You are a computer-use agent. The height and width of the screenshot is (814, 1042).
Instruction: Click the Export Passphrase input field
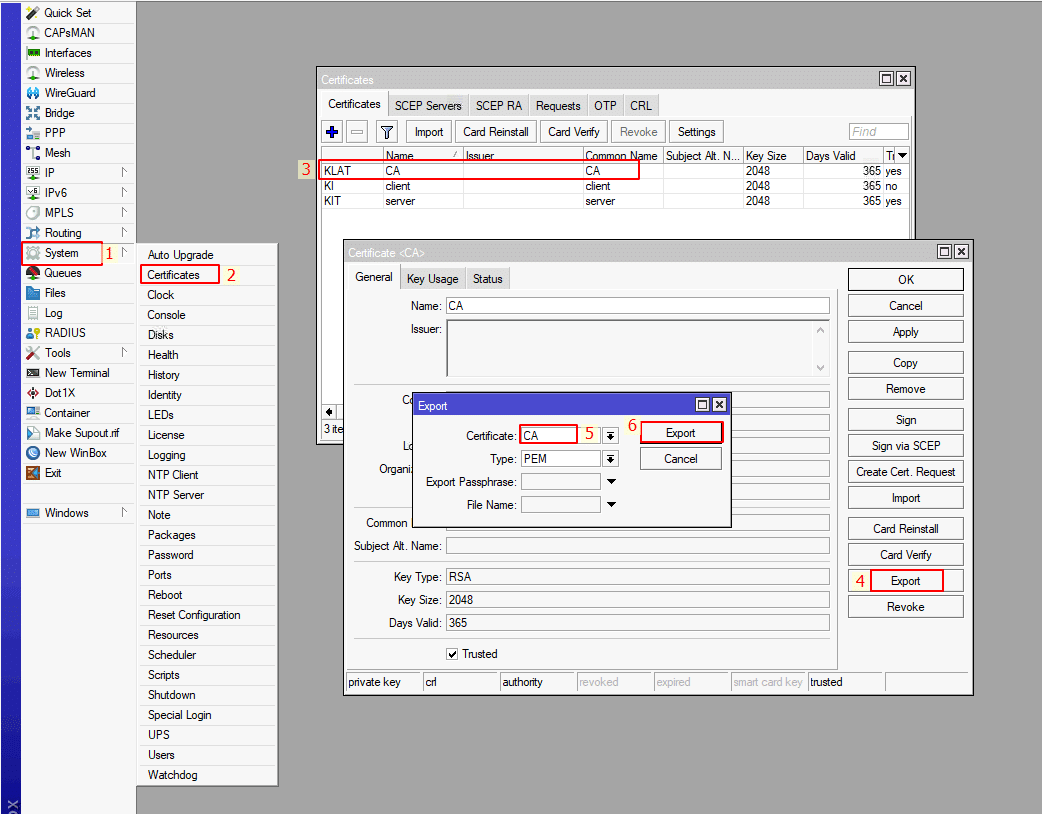561,482
